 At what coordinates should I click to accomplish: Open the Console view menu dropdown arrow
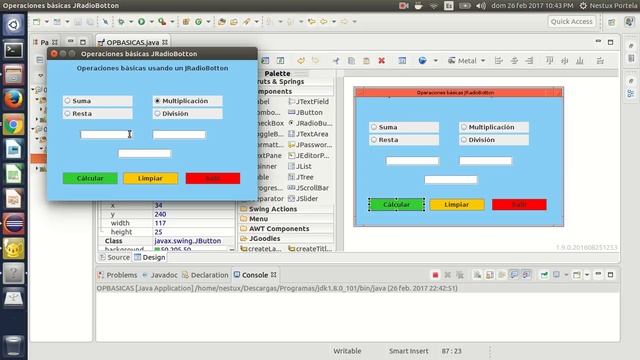[x=587, y=275]
